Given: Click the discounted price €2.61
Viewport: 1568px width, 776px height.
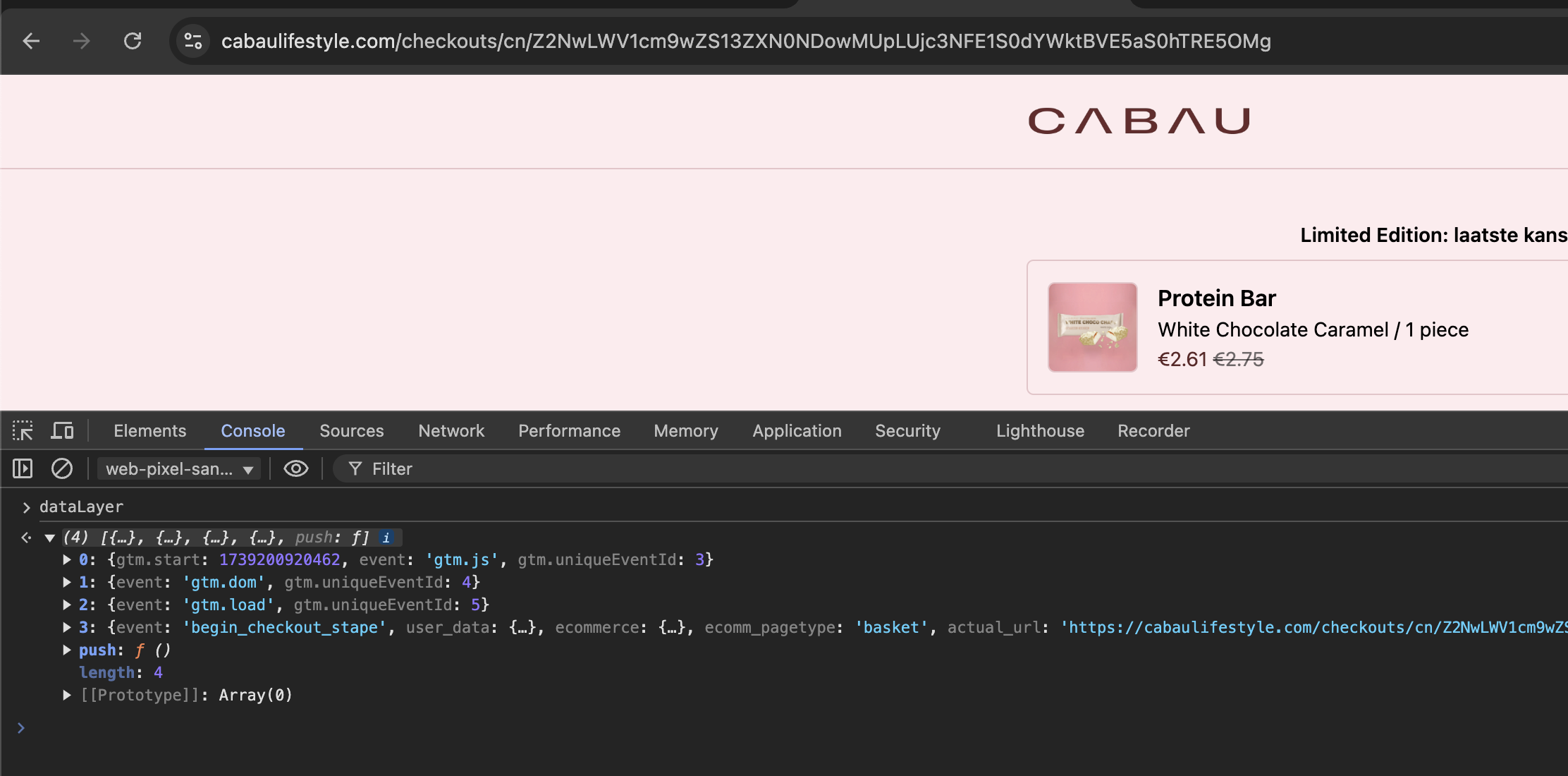Looking at the screenshot, I should (1182, 359).
